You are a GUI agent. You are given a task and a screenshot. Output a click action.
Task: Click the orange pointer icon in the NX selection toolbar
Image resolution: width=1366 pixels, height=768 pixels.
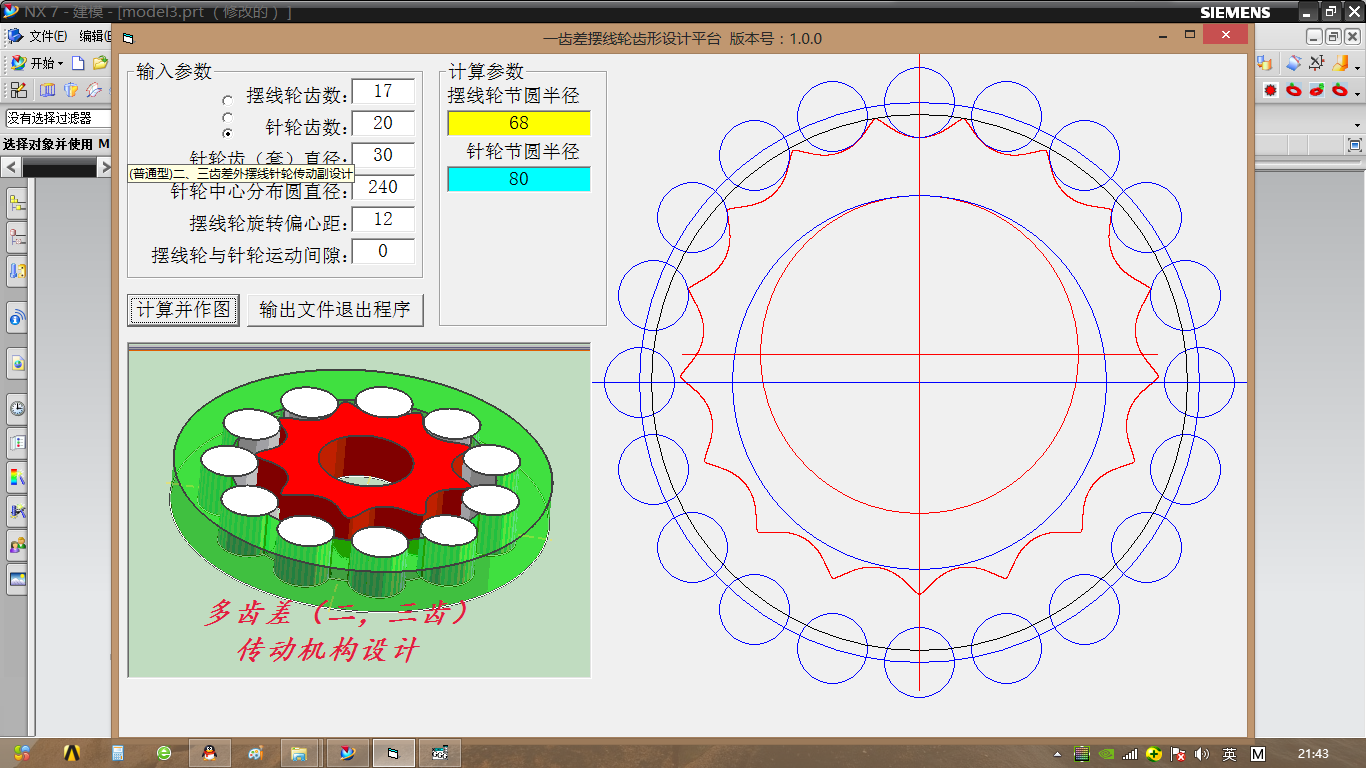point(94,90)
